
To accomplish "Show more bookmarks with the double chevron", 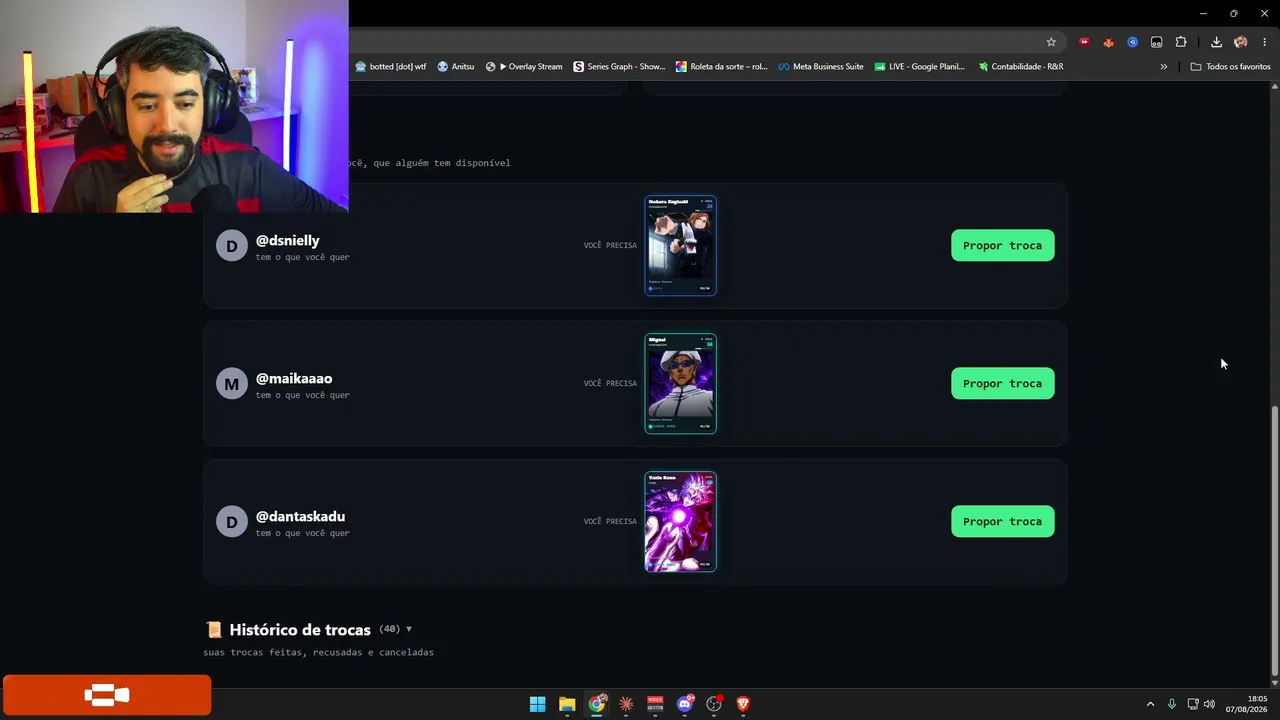I will 1163,67.
